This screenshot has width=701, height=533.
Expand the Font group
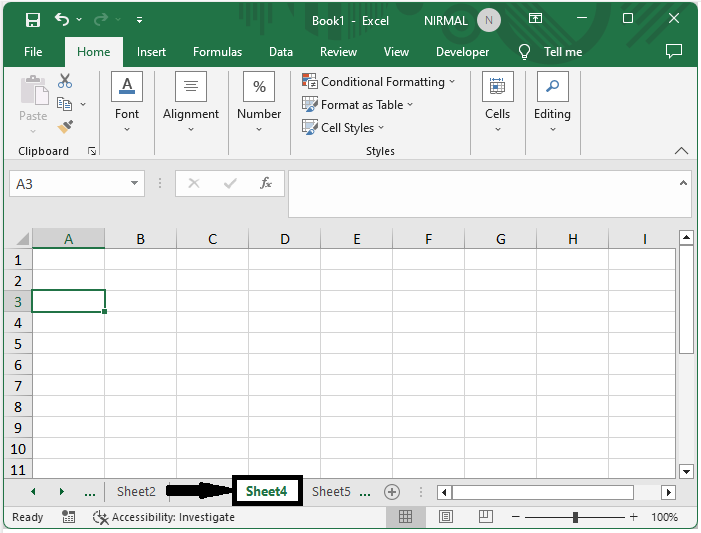(x=127, y=102)
